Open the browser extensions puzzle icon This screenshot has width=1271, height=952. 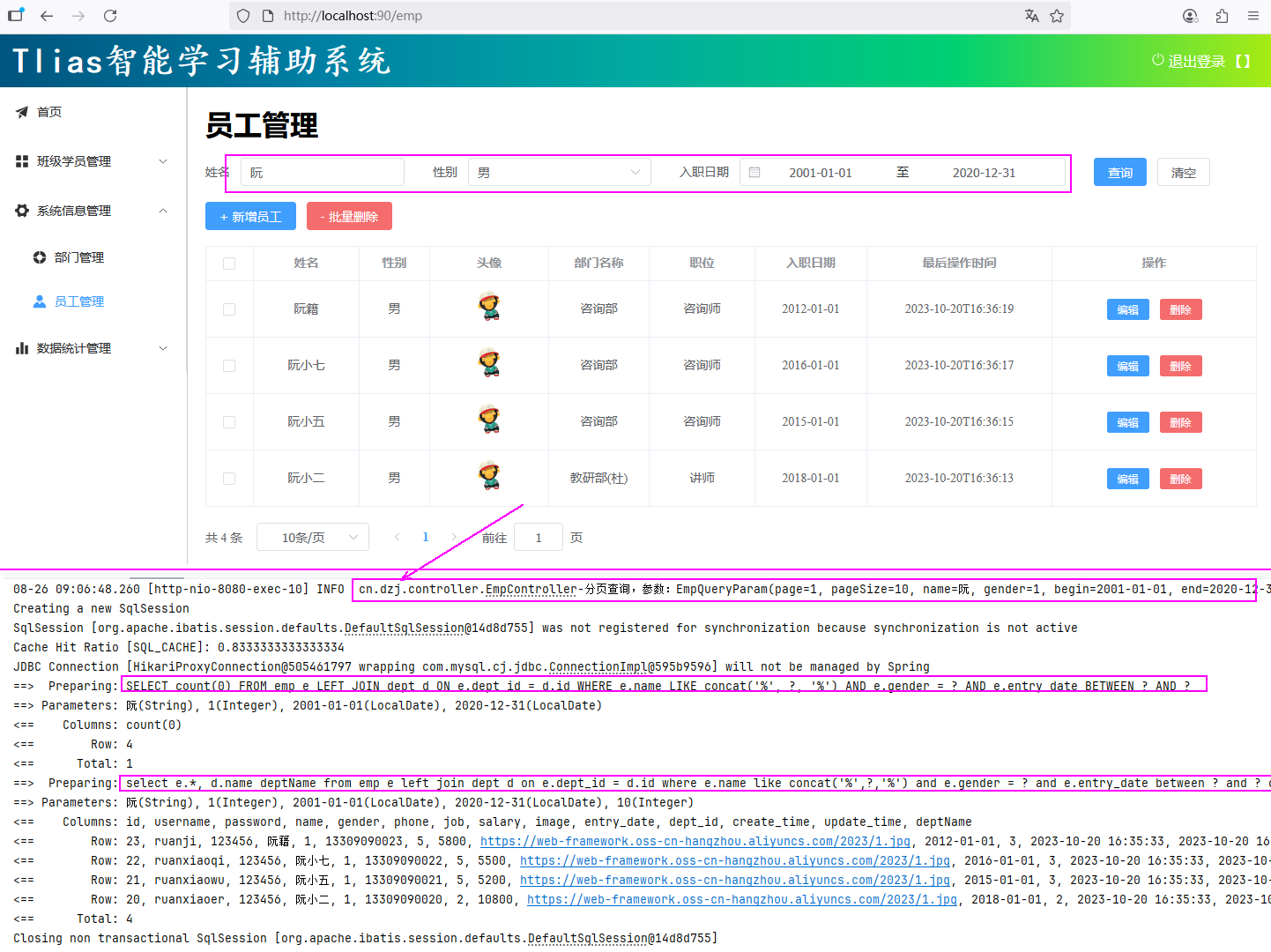(1222, 16)
